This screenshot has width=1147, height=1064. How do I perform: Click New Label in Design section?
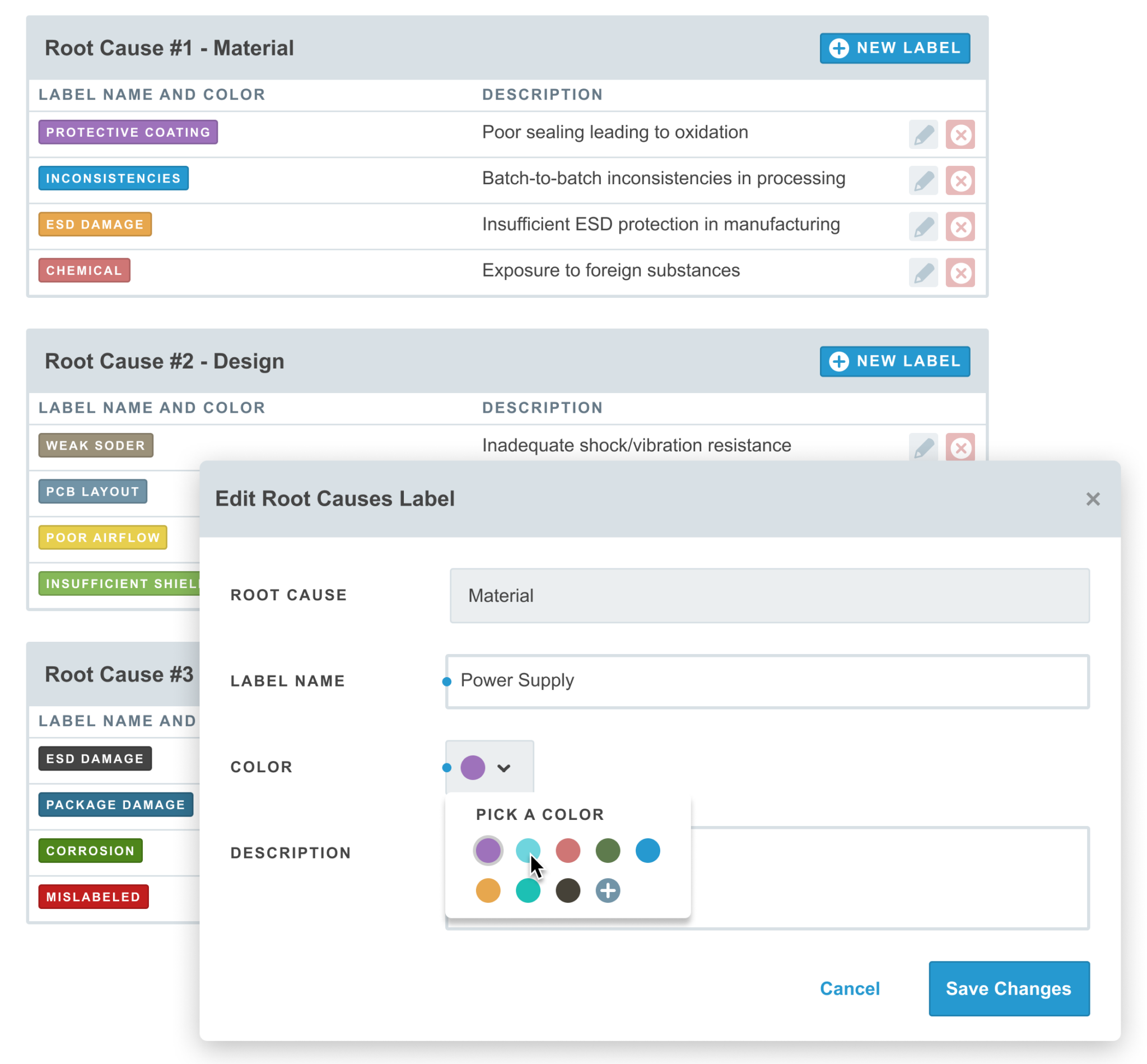click(x=894, y=361)
